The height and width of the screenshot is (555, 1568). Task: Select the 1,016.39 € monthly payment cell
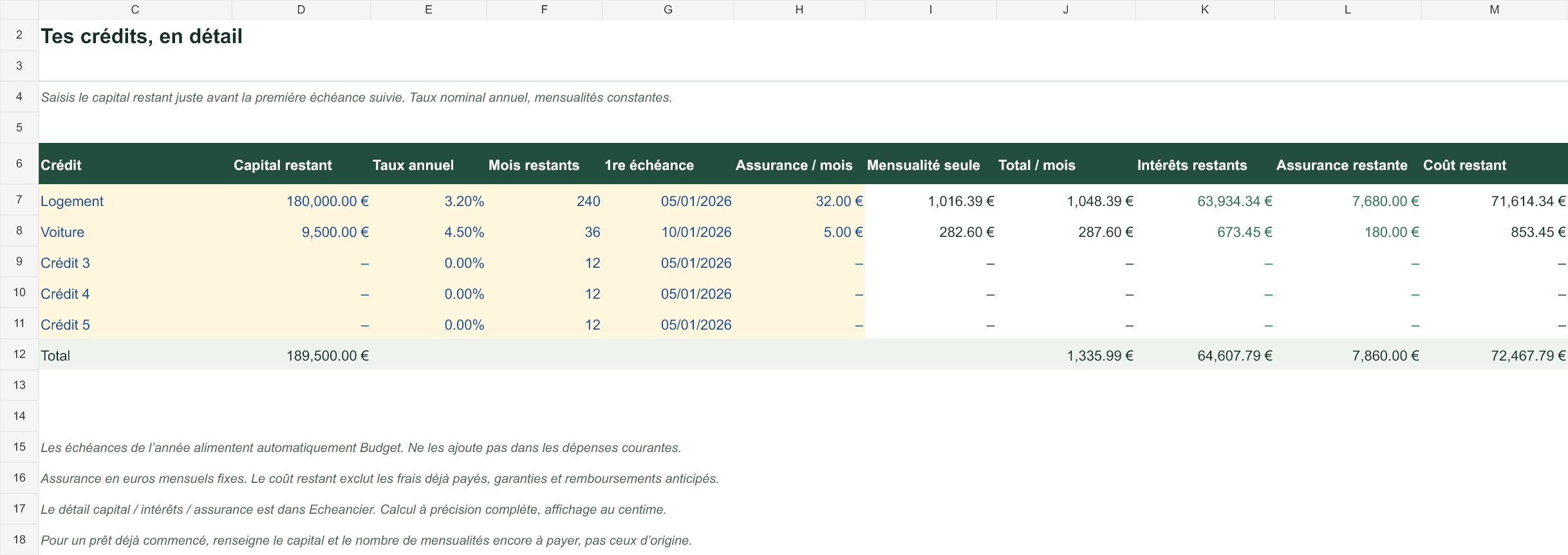931,201
